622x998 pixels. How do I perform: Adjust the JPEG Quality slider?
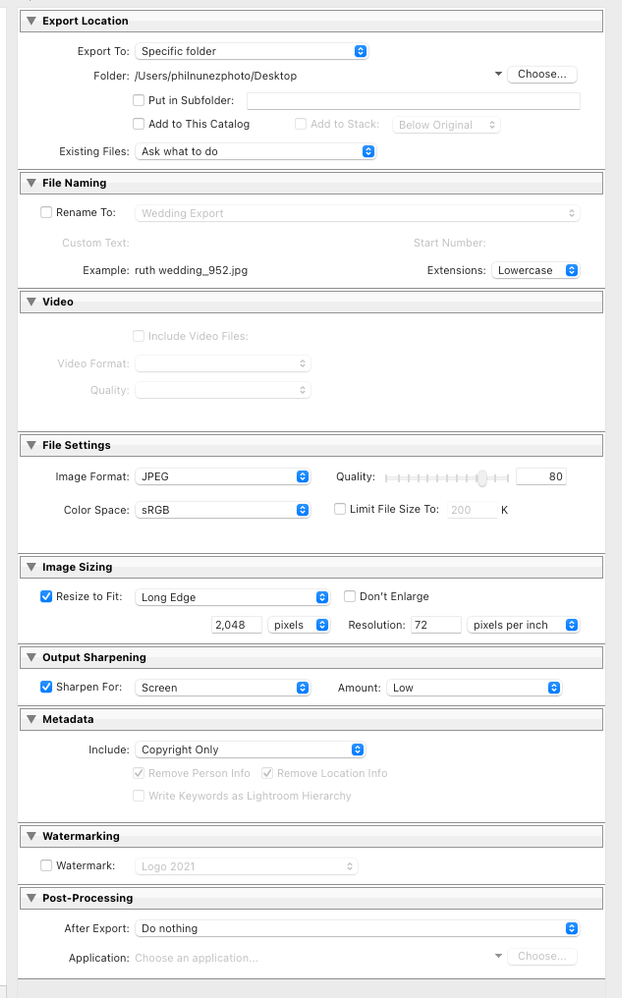[481, 478]
